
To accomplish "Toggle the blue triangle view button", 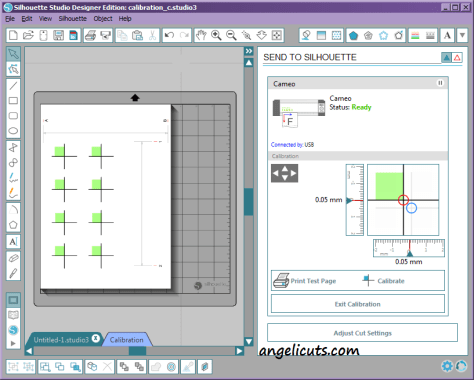I will [x=446, y=58].
